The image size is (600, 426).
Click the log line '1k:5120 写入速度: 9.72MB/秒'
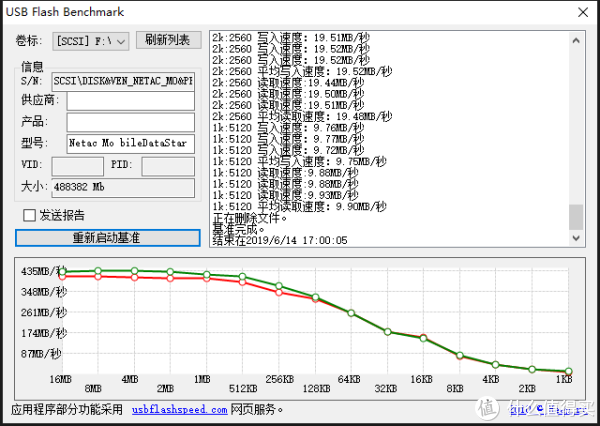point(288,150)
